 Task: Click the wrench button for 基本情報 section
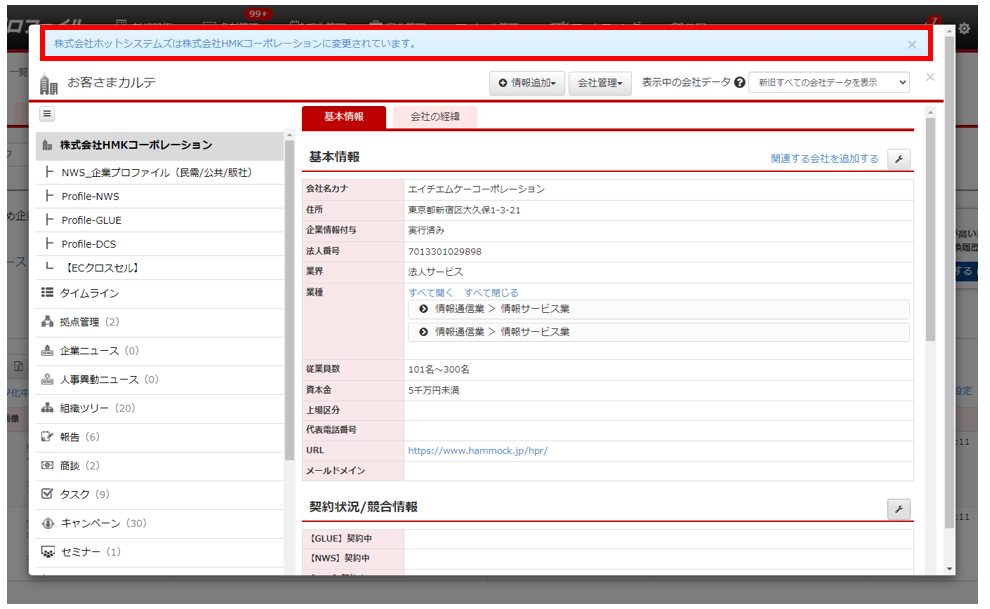[899, 159]
